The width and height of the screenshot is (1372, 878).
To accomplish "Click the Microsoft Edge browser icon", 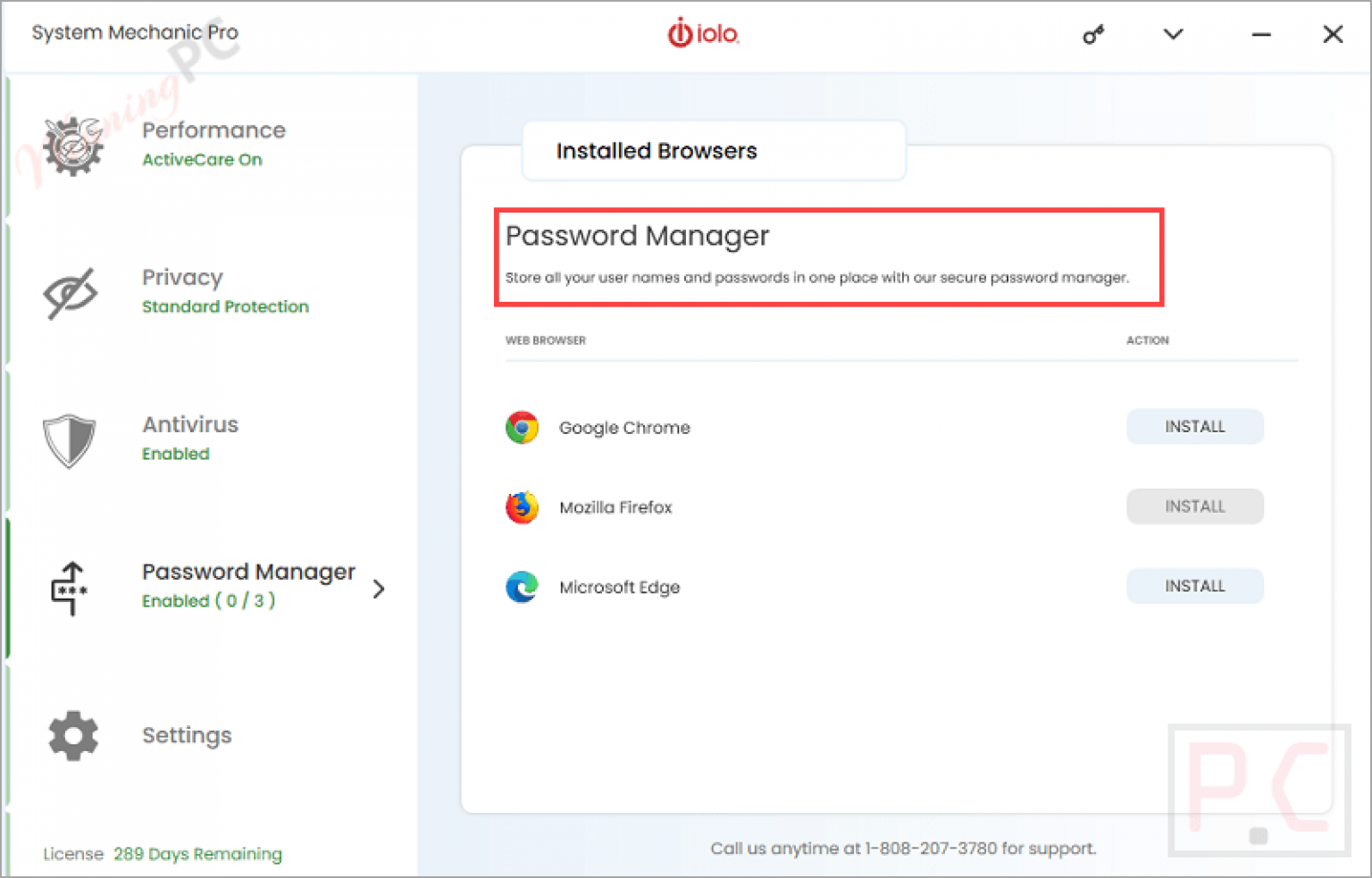I will (x=523, y=587).
